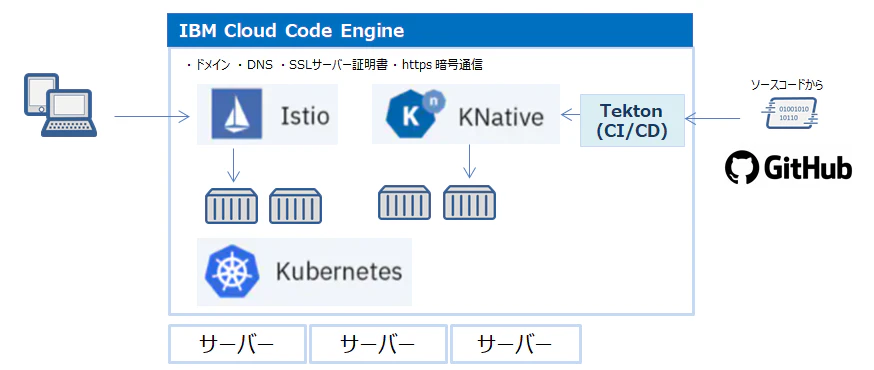
Task: Click the Istio text label
Action: tap(304, 116)
